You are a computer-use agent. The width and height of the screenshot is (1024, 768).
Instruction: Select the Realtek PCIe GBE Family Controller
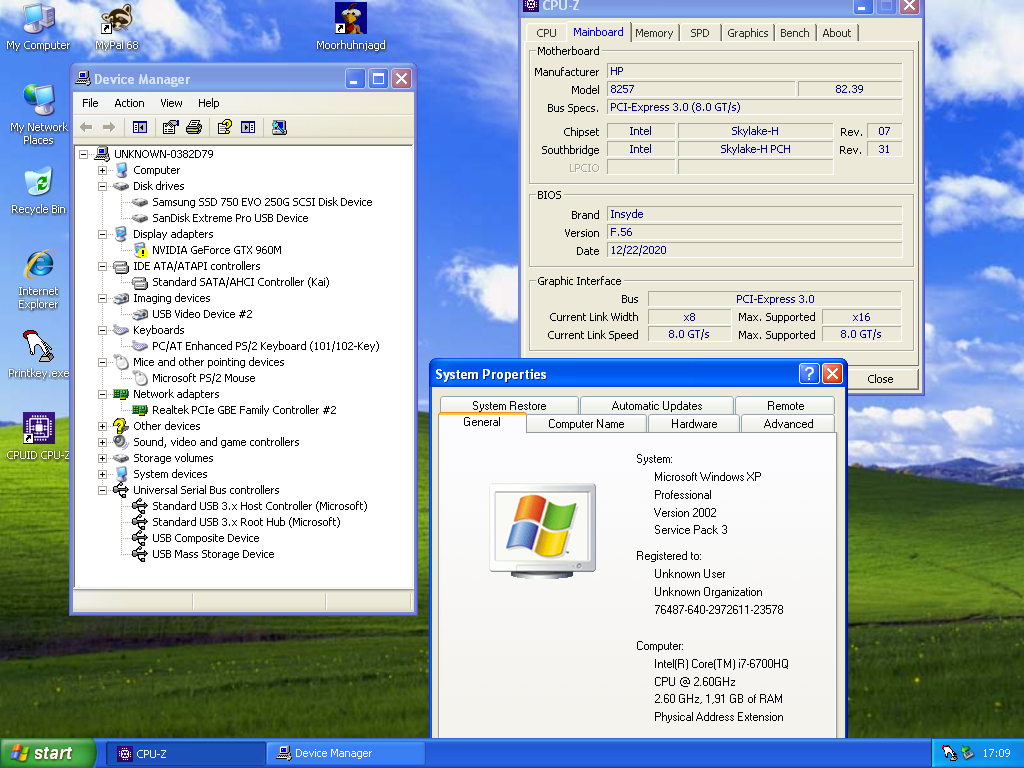[x=244, y=410]
